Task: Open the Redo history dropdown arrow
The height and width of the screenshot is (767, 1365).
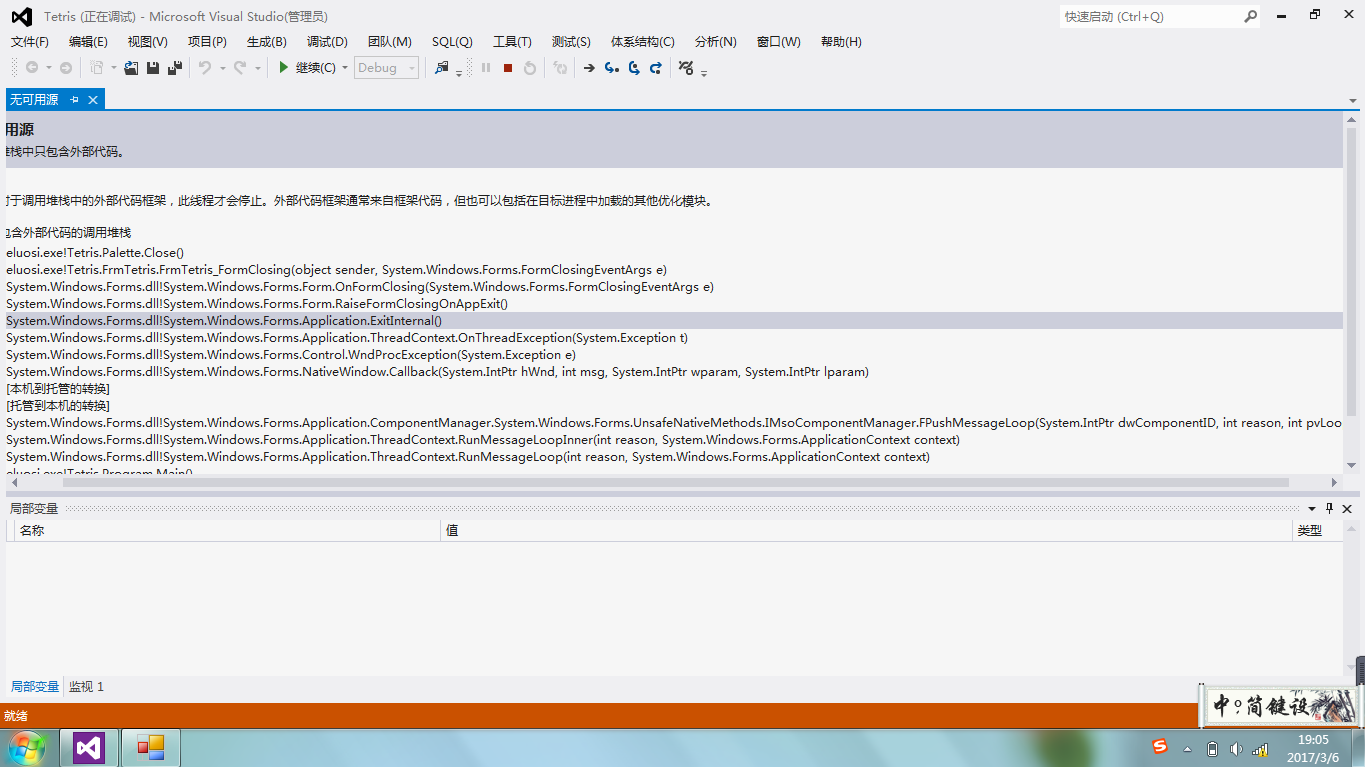Action: point(258,68)
